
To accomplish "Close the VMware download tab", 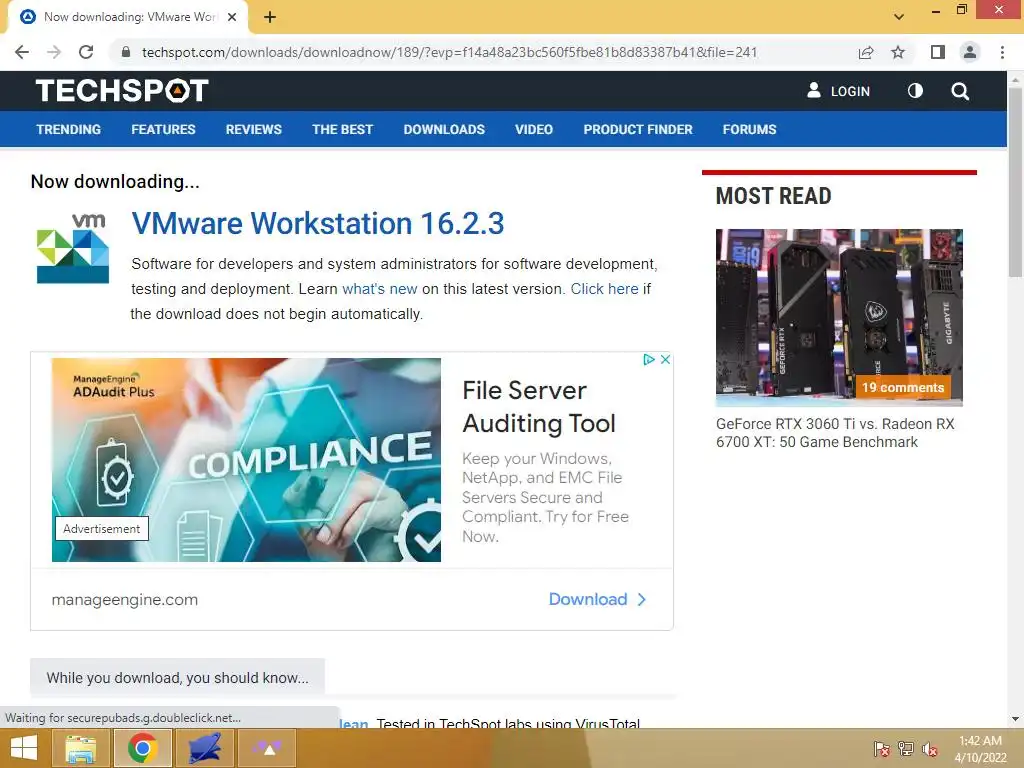I will [232, 17].
